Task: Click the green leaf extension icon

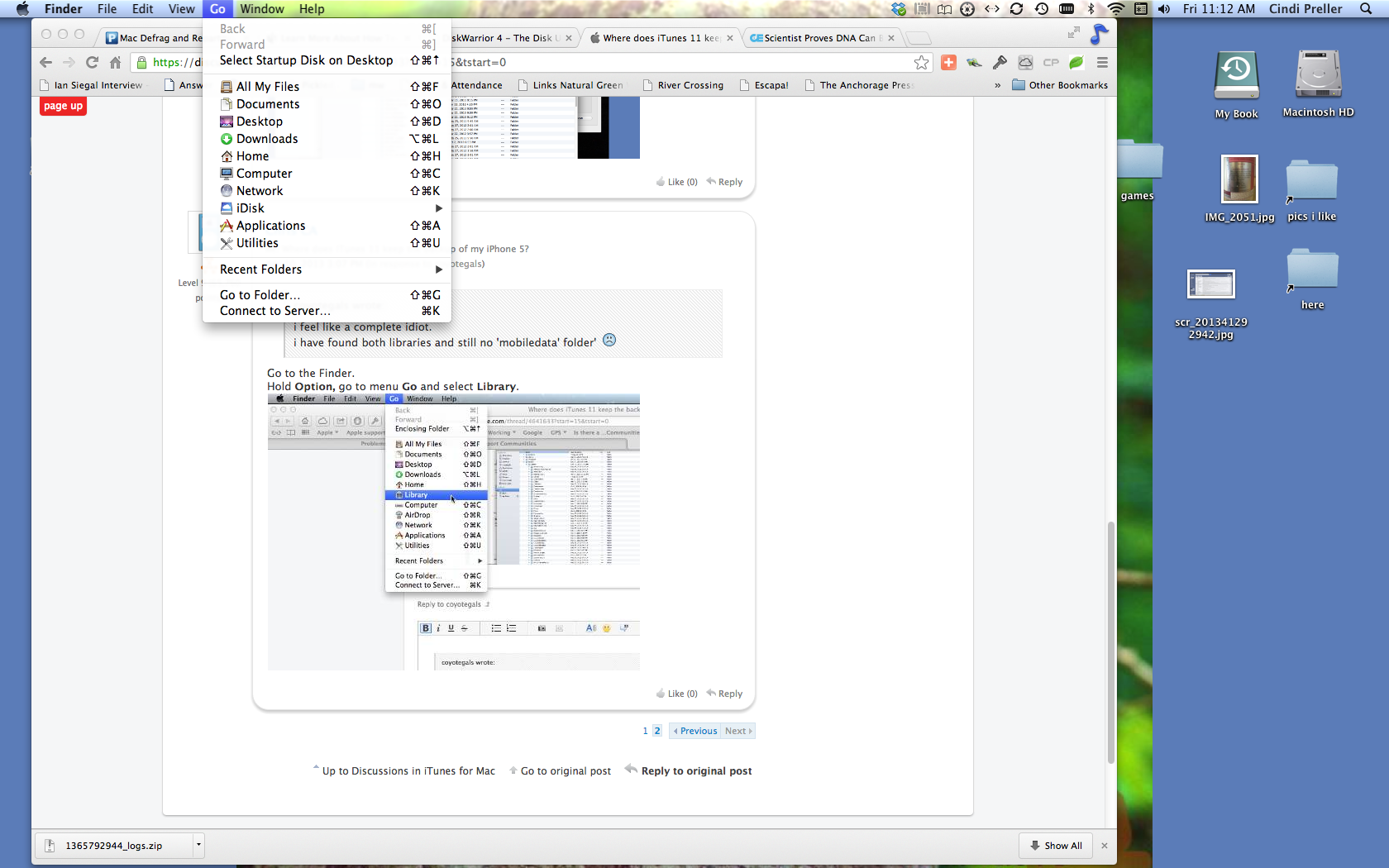Action: [1076, 62]
